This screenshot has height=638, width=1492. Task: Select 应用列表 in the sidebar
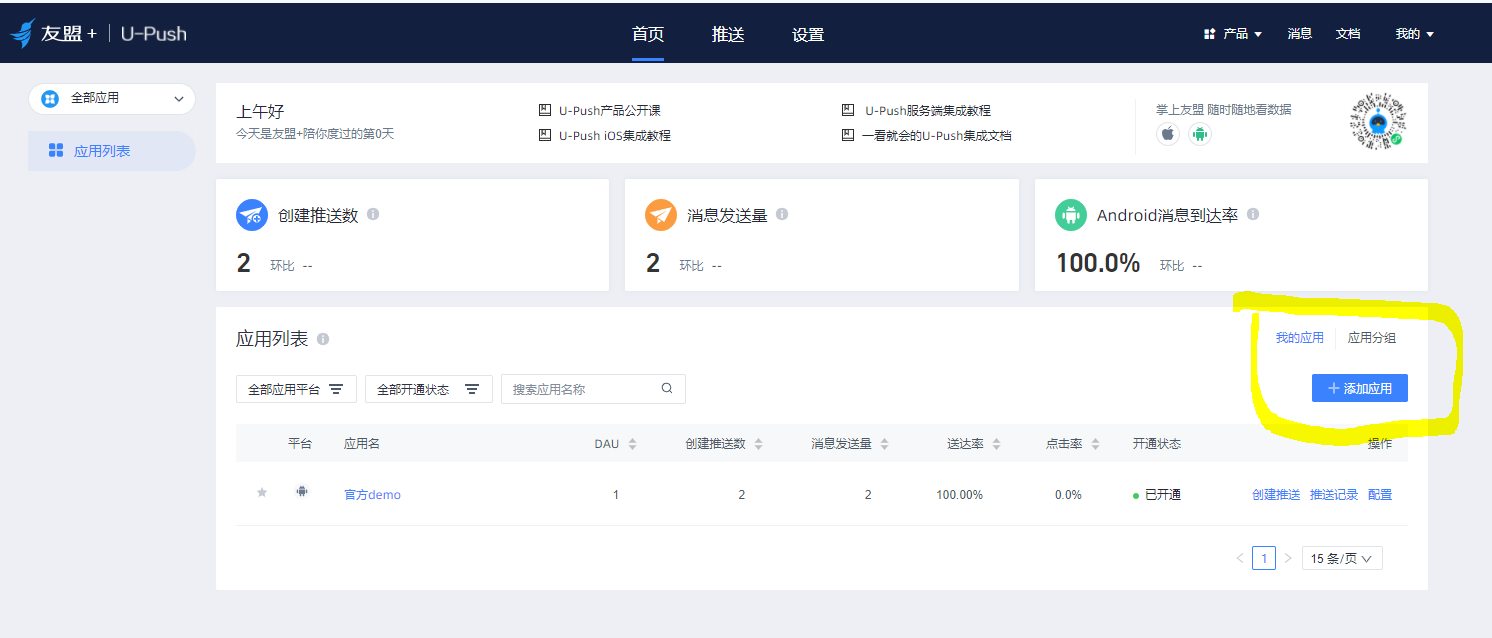click(x=111, y=151)
